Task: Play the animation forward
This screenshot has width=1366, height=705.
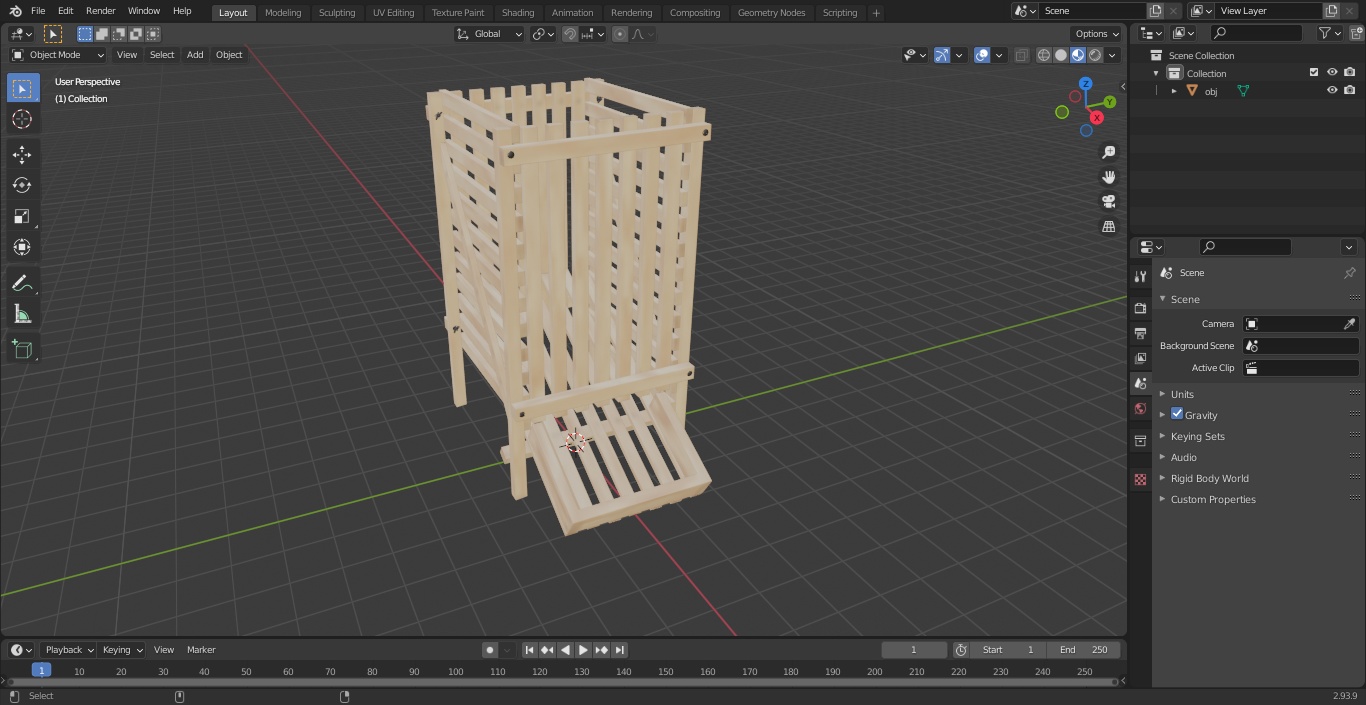Action: [x=583, y=650]
